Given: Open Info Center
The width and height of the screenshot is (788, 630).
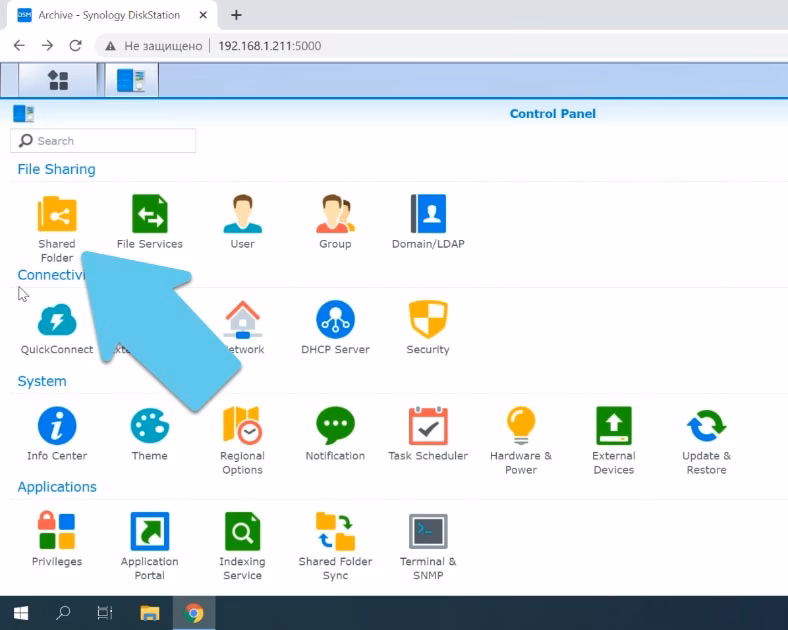Looking at the screenshot, I should point(57,427).
